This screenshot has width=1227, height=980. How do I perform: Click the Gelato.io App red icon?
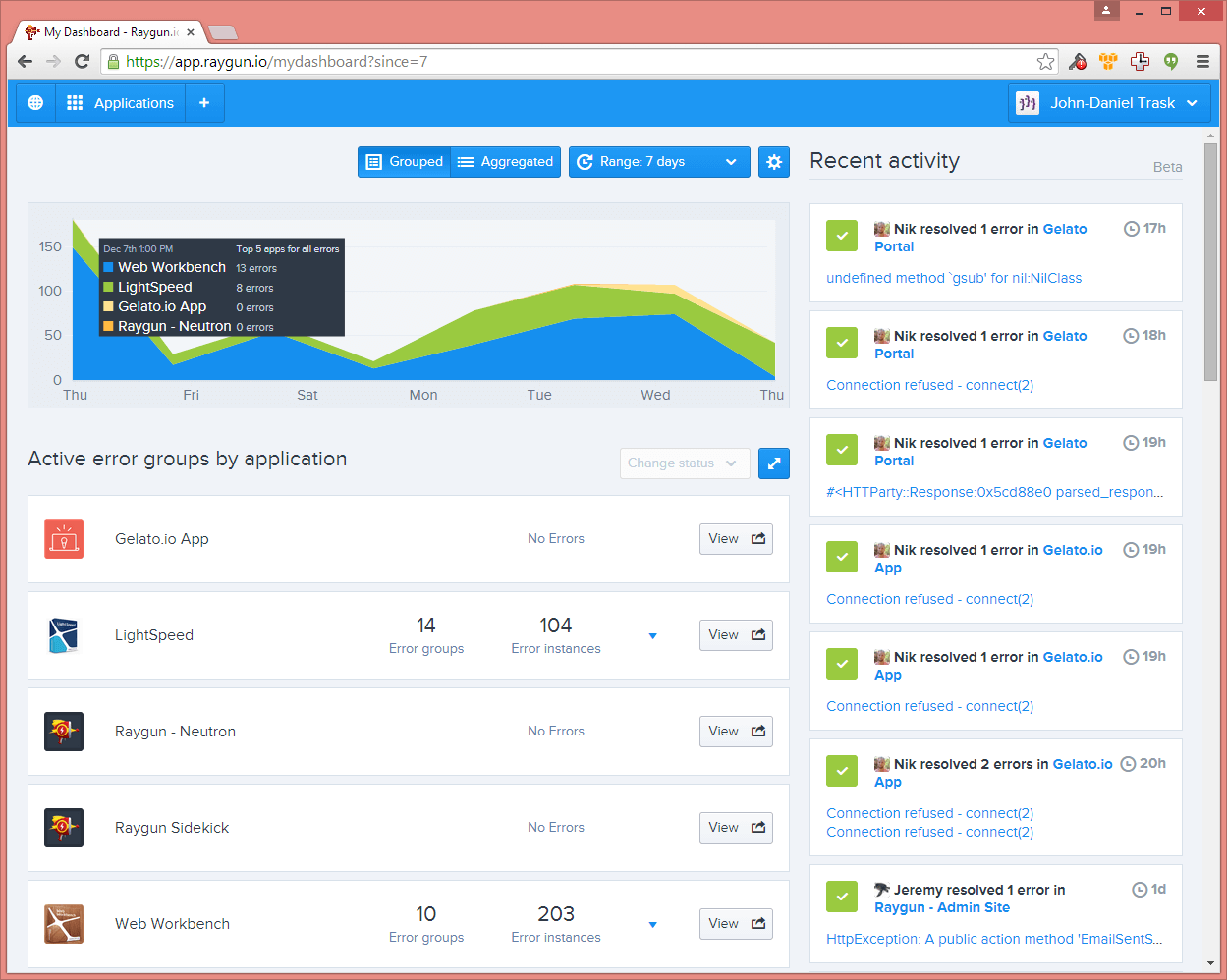point(64,539)
